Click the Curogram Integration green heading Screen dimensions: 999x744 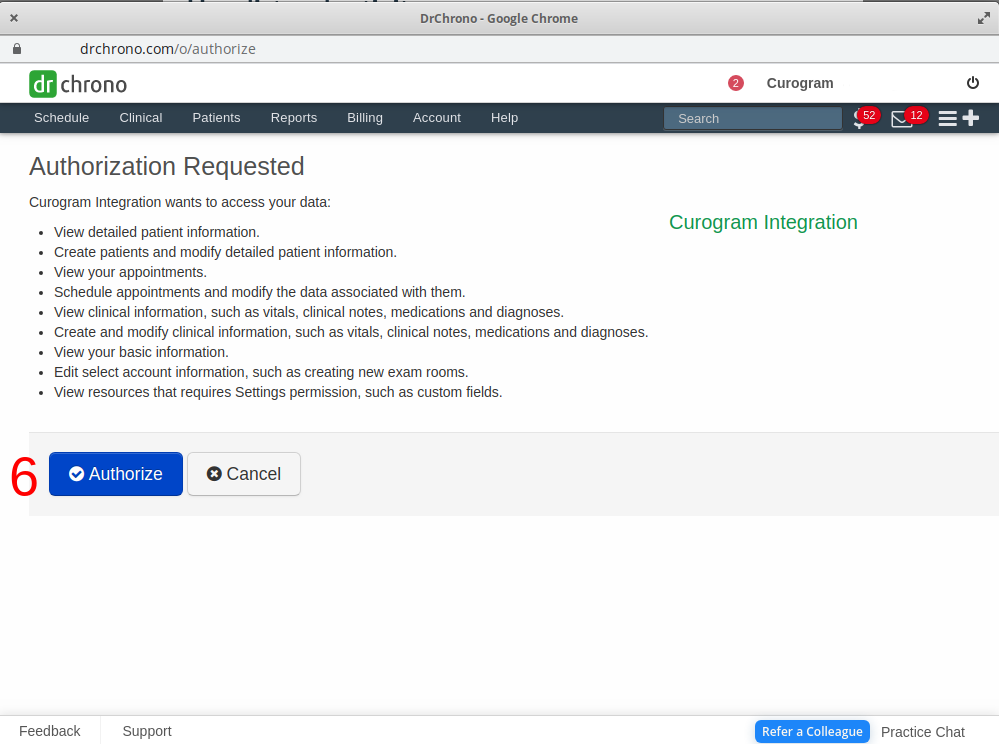click(x=763, y=222)
